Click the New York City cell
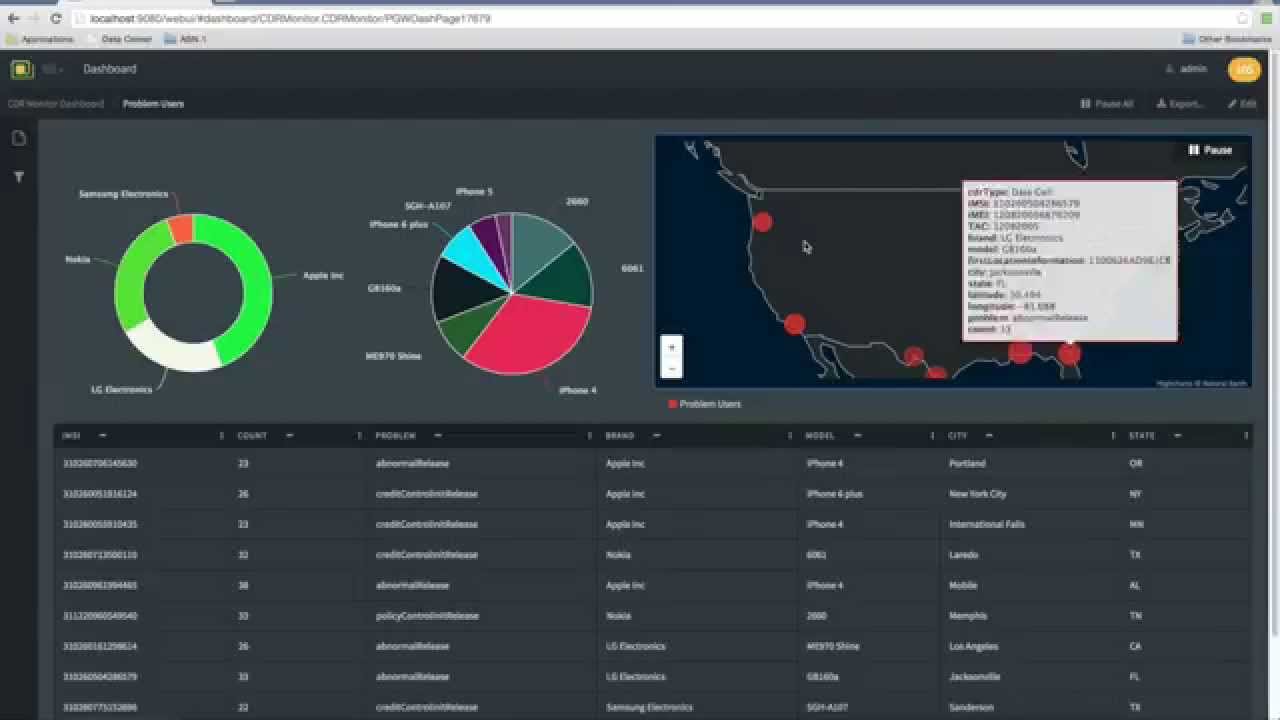The width and height of the screenshot is (1280, 720). pyautogui.click(x=978, y=494)
